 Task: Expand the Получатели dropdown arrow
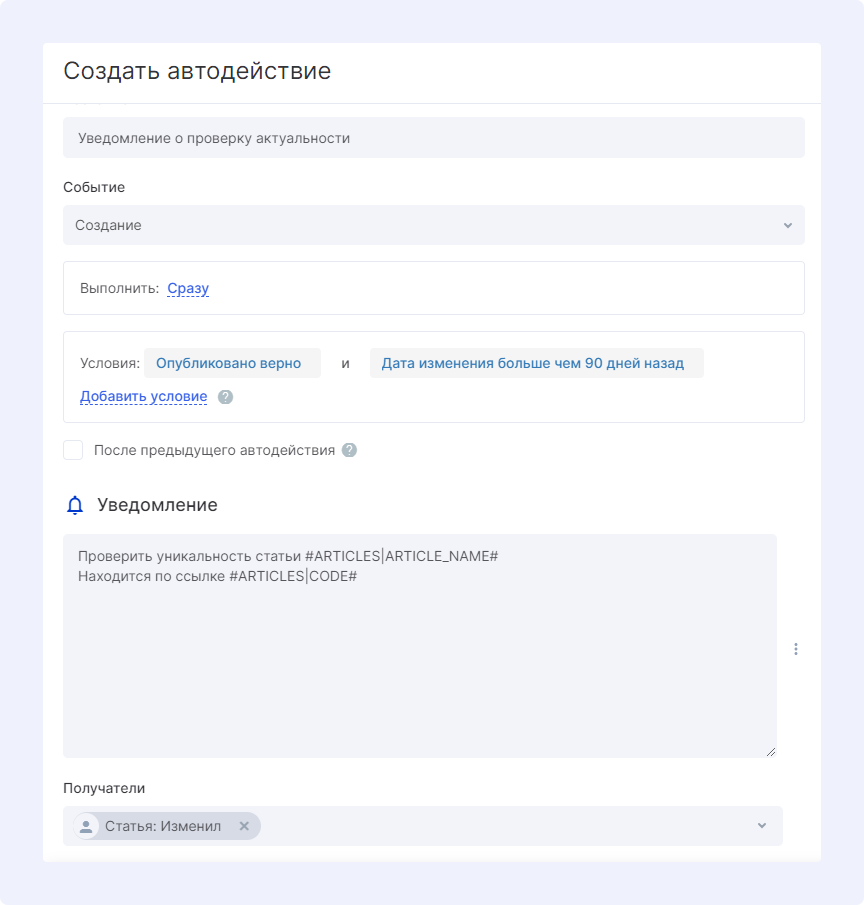click(761, 826)
